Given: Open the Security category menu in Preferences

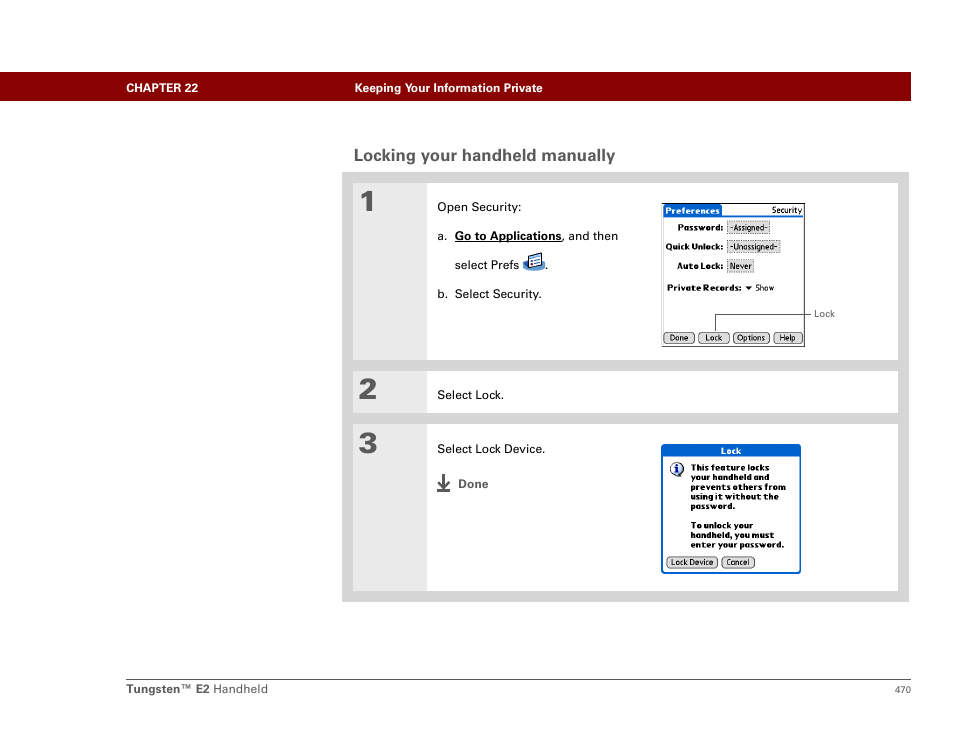Looking at the screenshot, I should [787, 210].
